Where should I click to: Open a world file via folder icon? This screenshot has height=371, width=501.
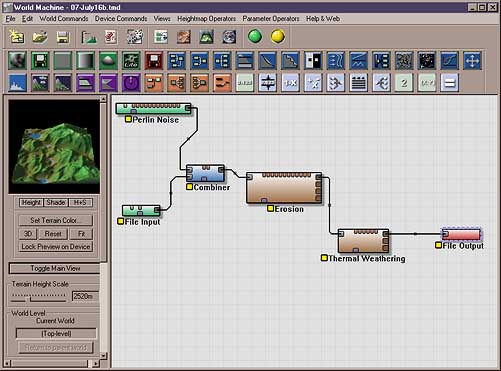40,37
